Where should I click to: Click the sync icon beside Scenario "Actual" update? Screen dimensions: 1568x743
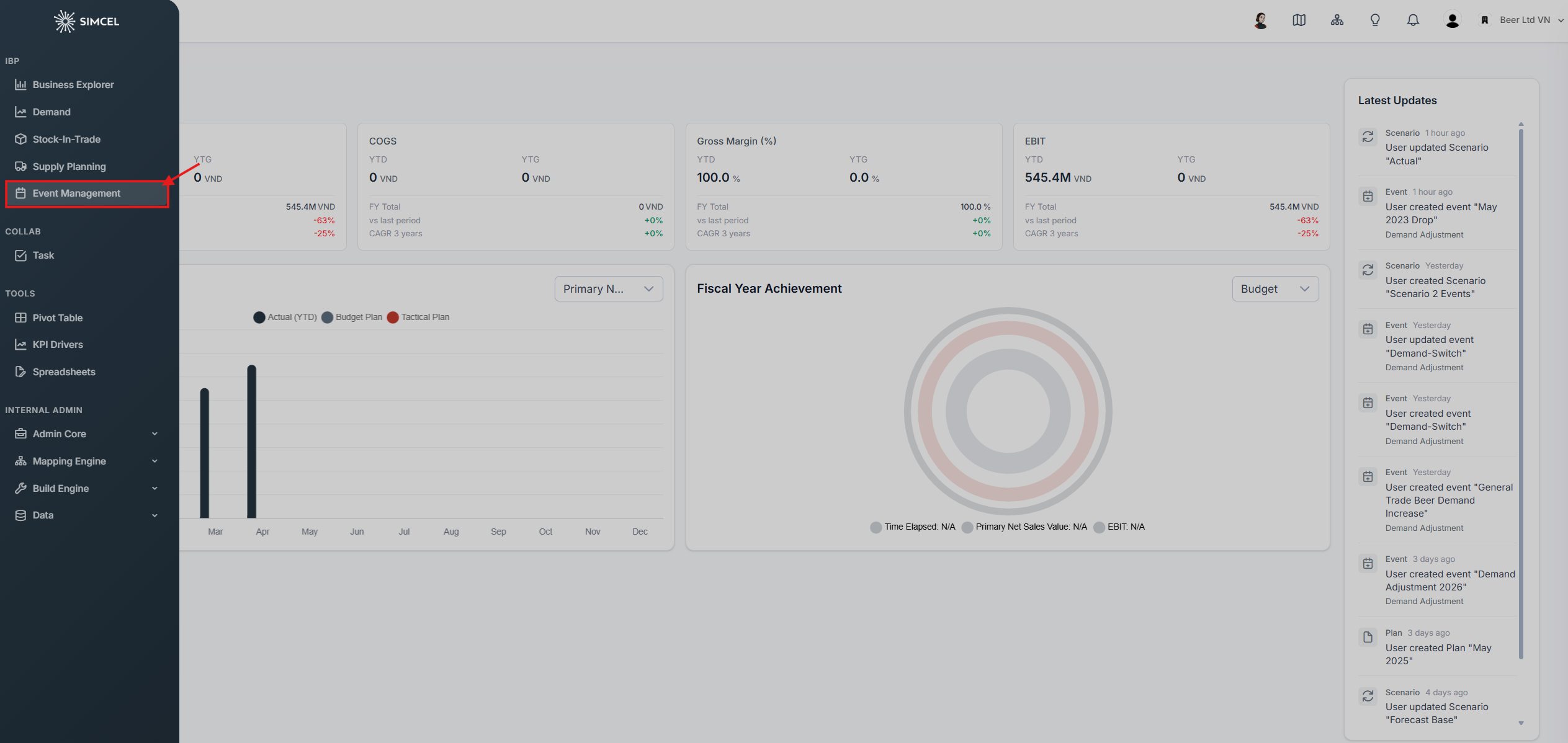(1368, 137)
